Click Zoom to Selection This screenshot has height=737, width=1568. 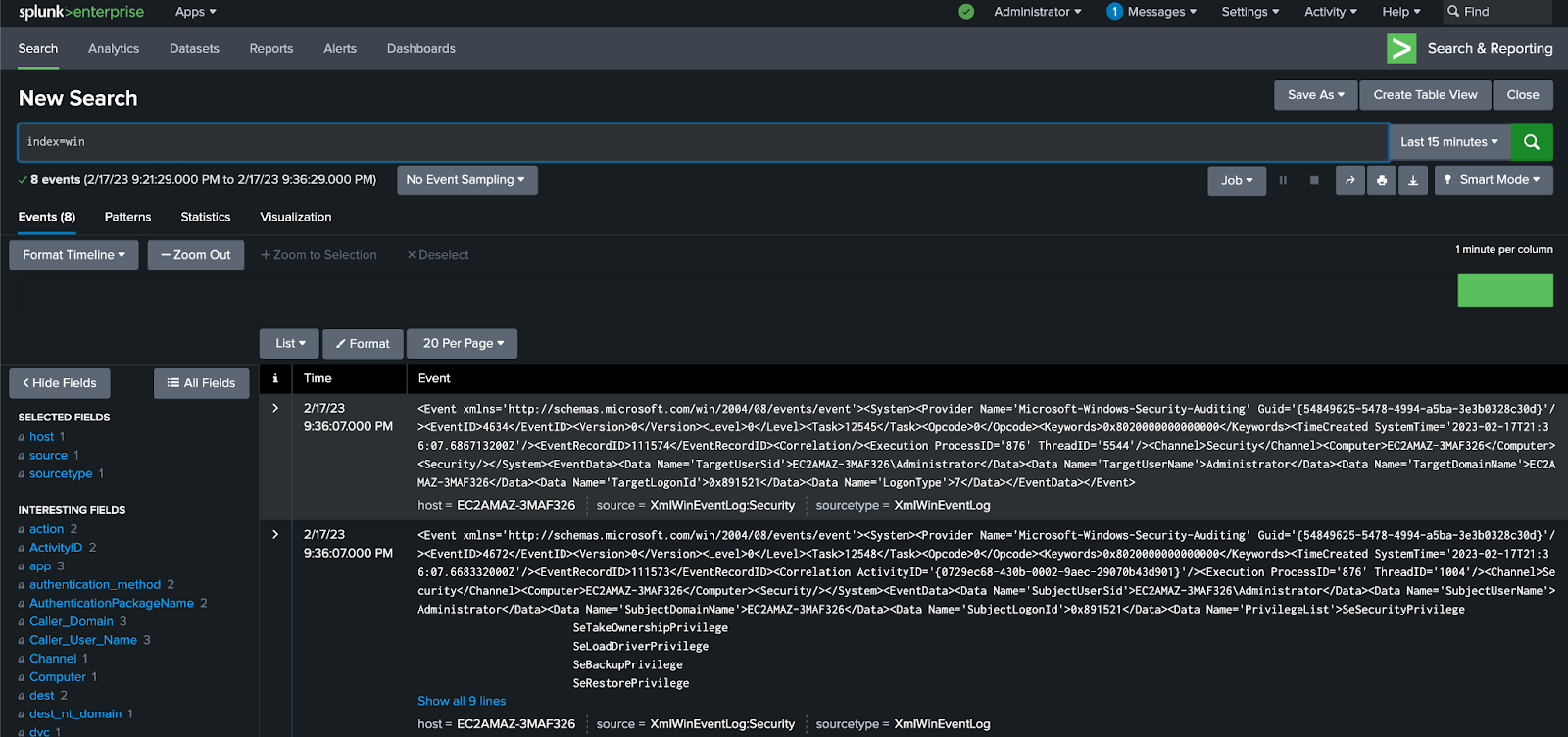click(x=318, y=255)
